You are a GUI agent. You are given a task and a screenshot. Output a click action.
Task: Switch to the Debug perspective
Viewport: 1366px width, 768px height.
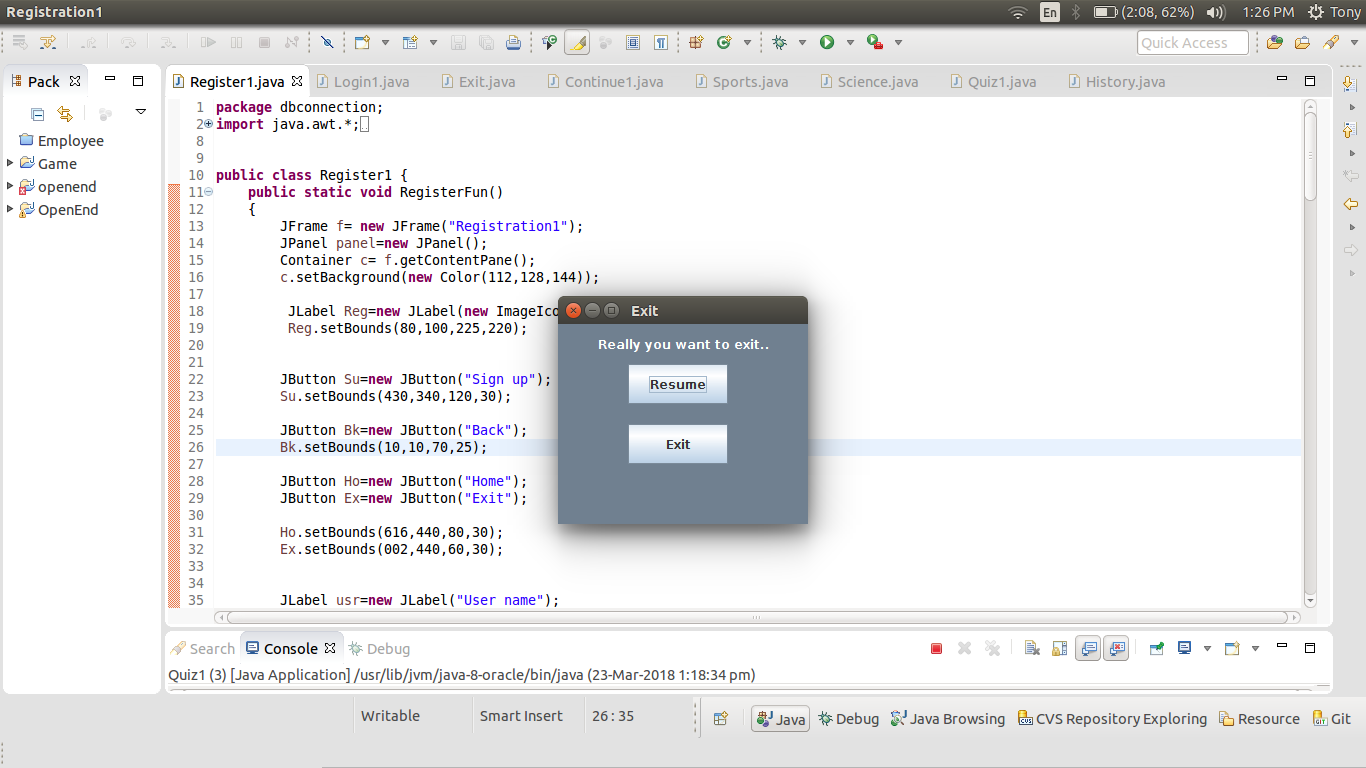click(848, 717)
